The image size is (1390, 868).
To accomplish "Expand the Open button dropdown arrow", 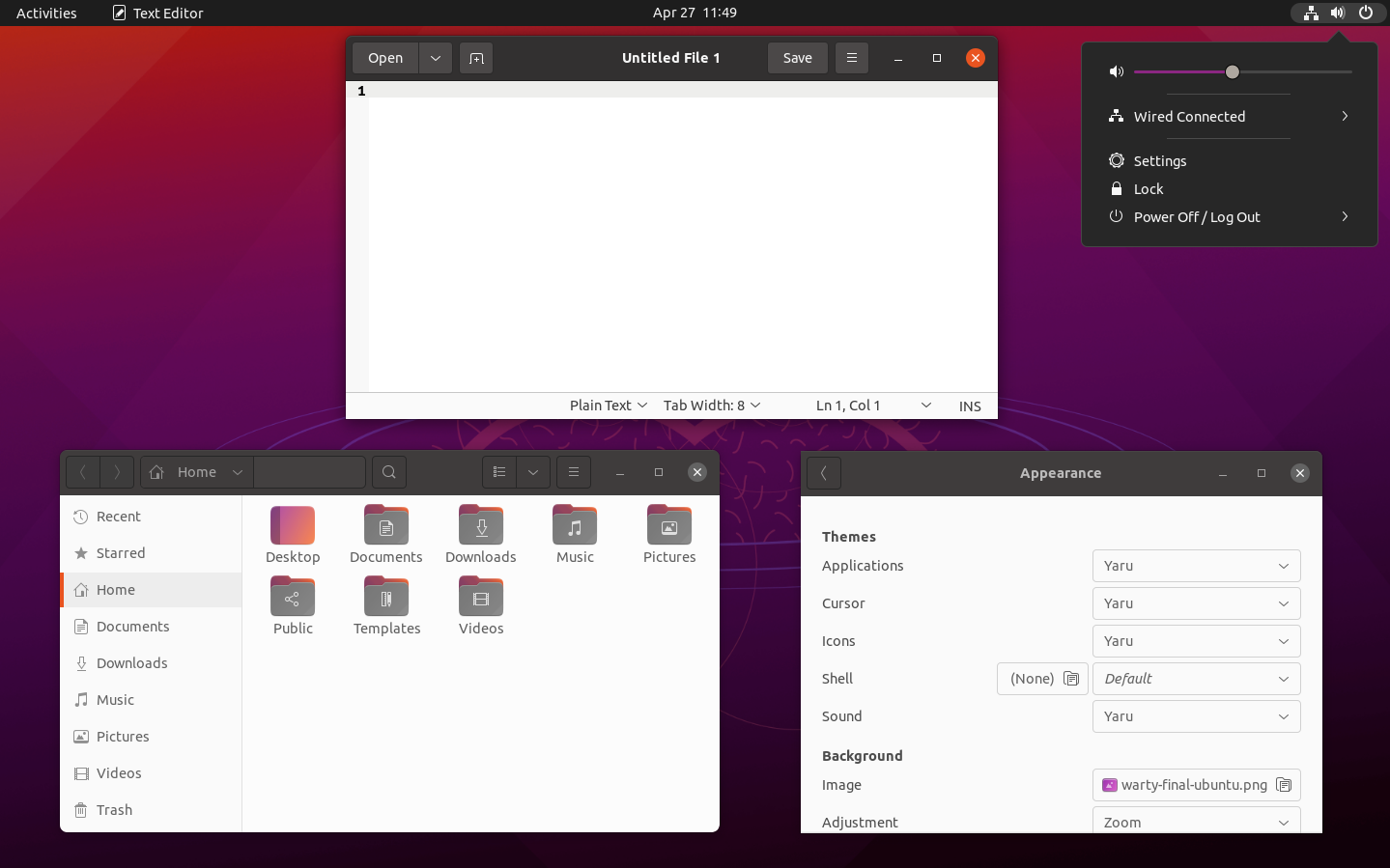I will pos(434,58).
